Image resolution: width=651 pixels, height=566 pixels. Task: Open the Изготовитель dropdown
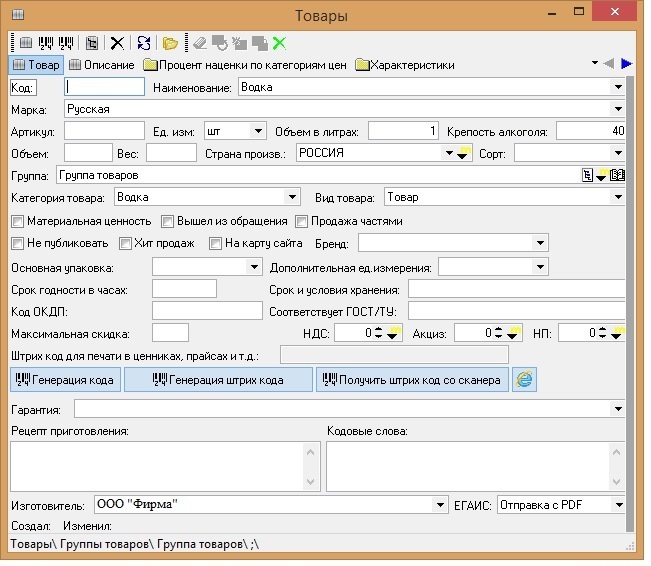click(440, 505)
